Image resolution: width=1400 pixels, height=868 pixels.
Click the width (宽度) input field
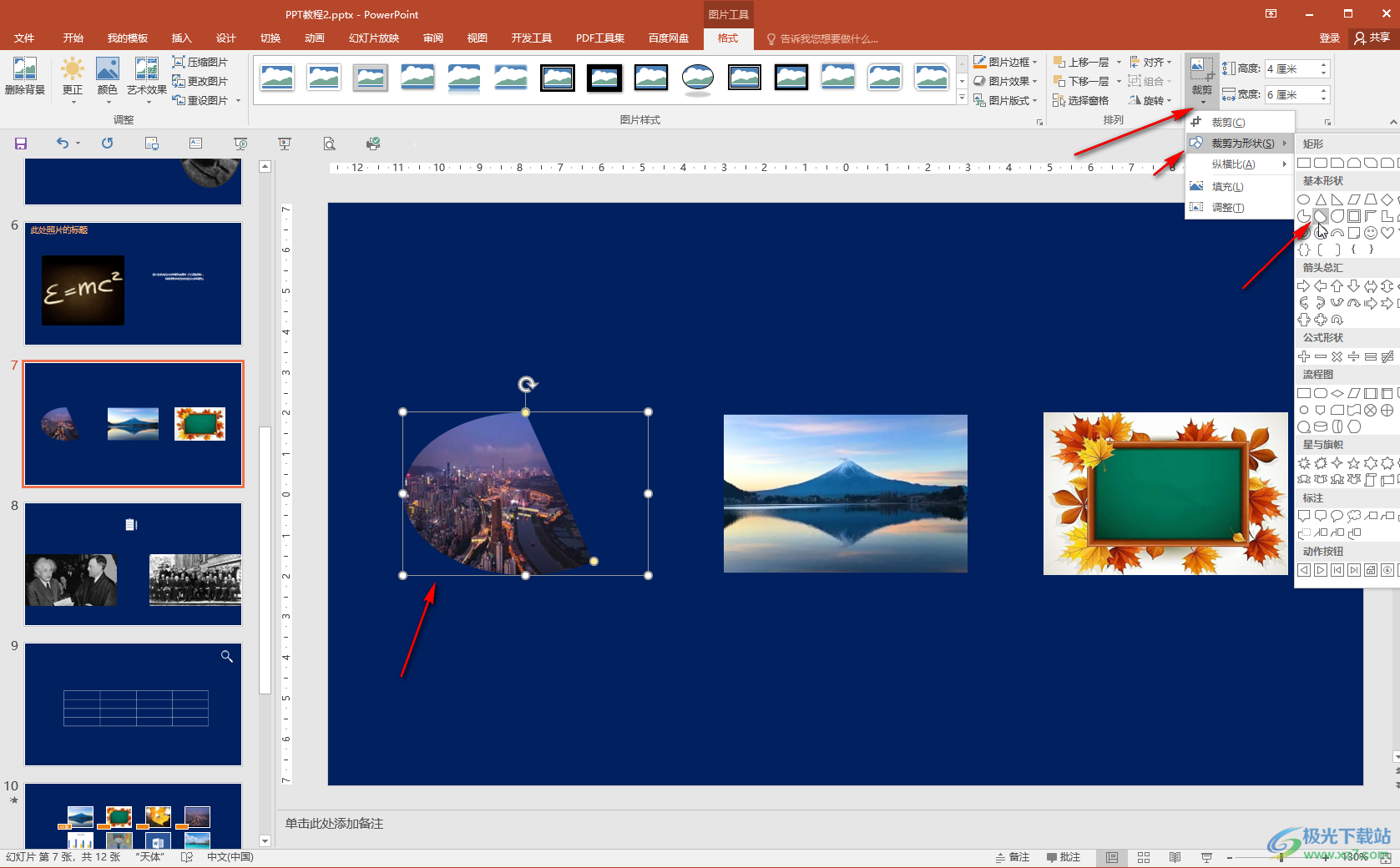(1296, 95)
